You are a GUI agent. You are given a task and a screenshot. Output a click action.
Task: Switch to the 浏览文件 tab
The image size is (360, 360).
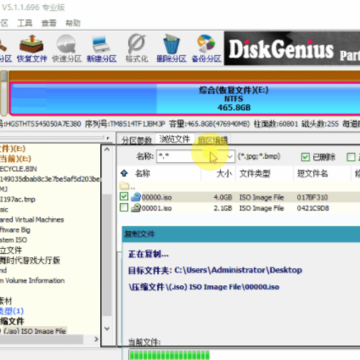[x=174, y=139]
